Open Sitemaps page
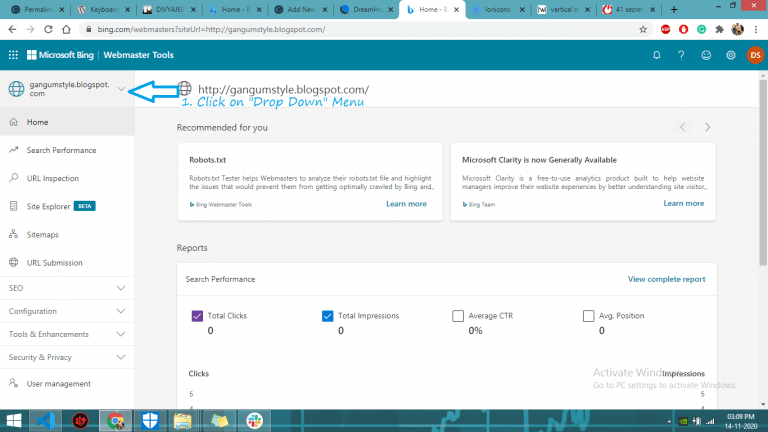This screenshot has width=768, height=432. pyautogui.click(x=67, y=235)
